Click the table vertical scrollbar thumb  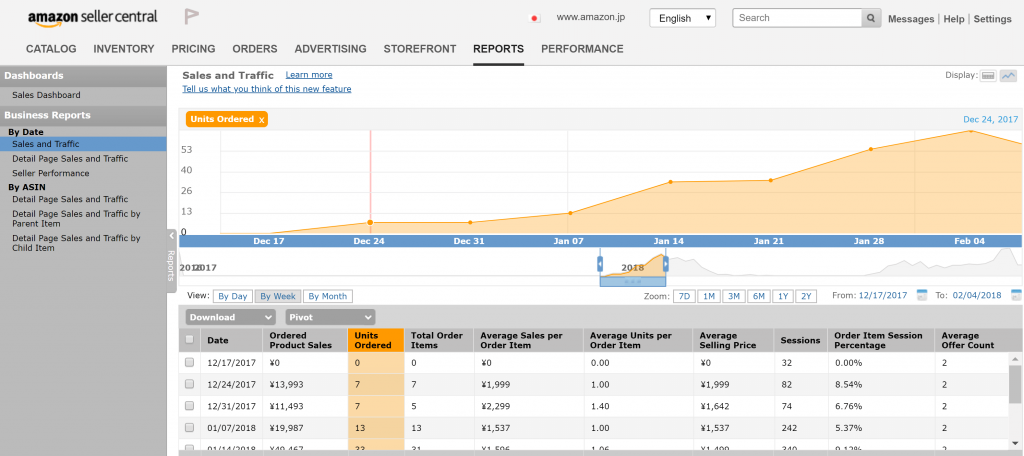tap(1016, 384)
